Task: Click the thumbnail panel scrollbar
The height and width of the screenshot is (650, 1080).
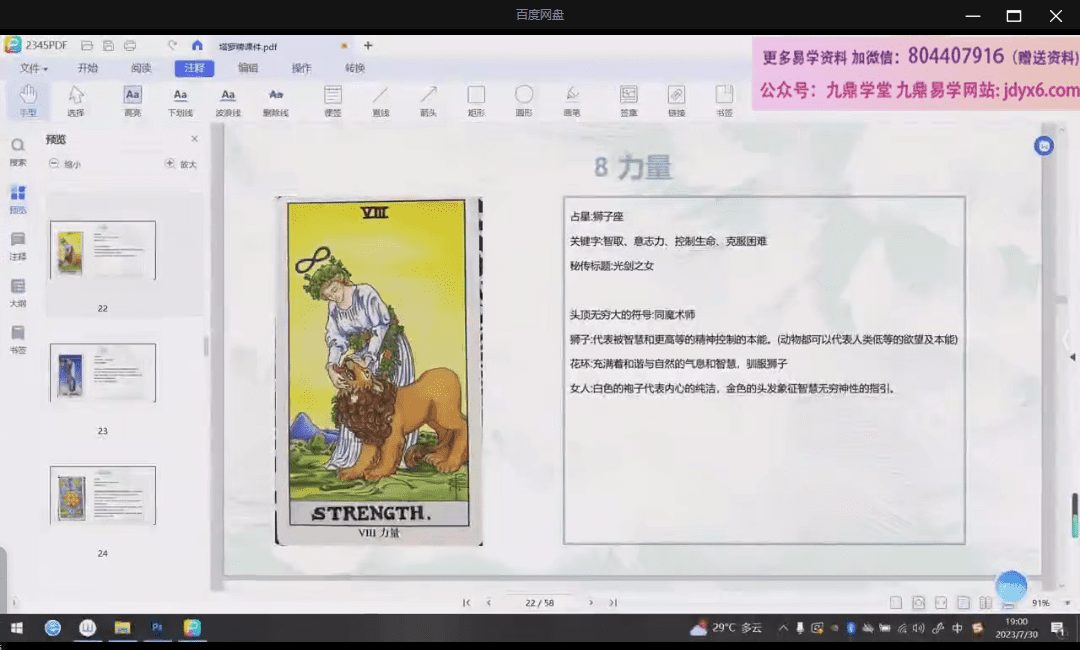Action: tap(206, 346)
